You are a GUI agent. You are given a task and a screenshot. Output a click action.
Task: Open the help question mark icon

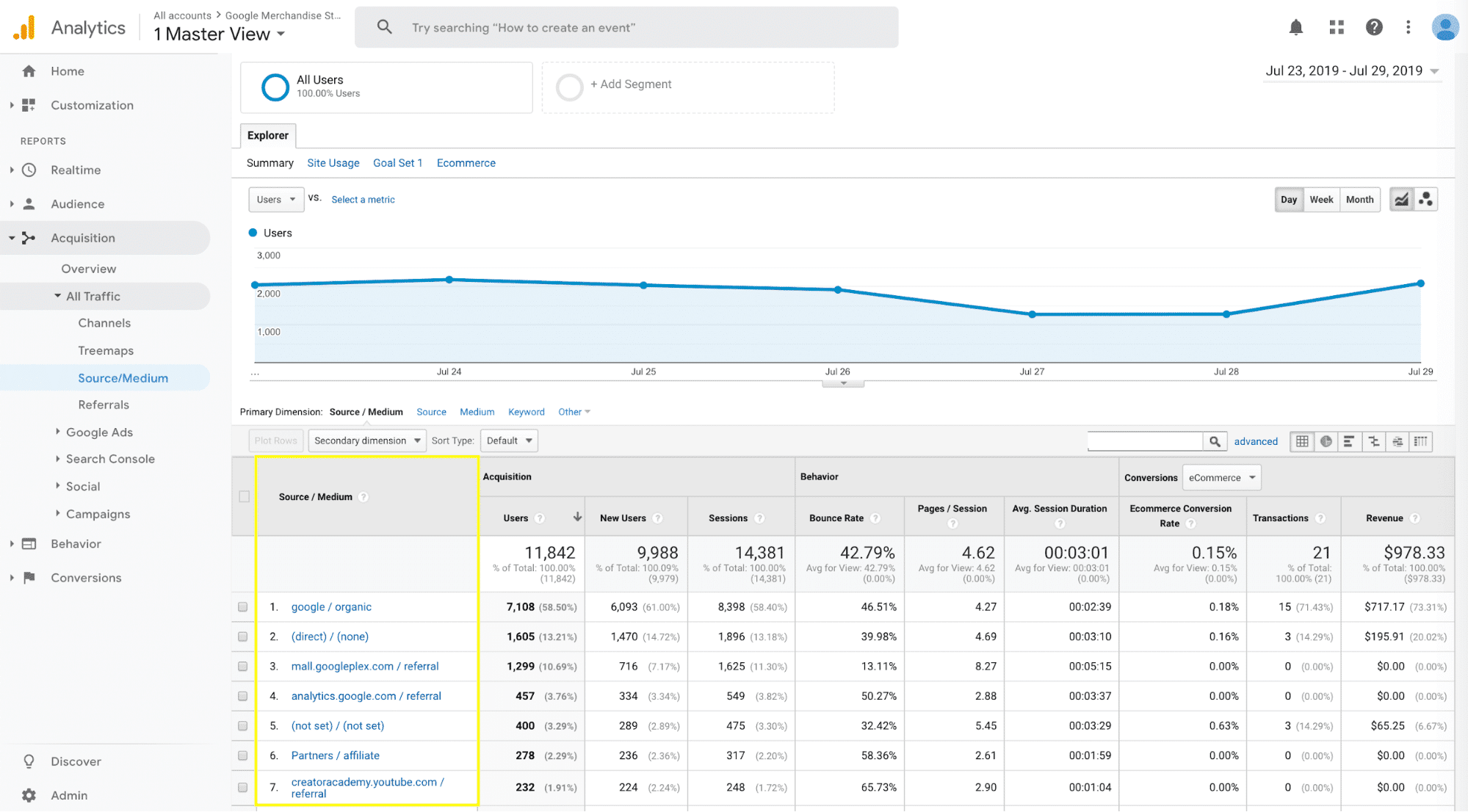1374,27
